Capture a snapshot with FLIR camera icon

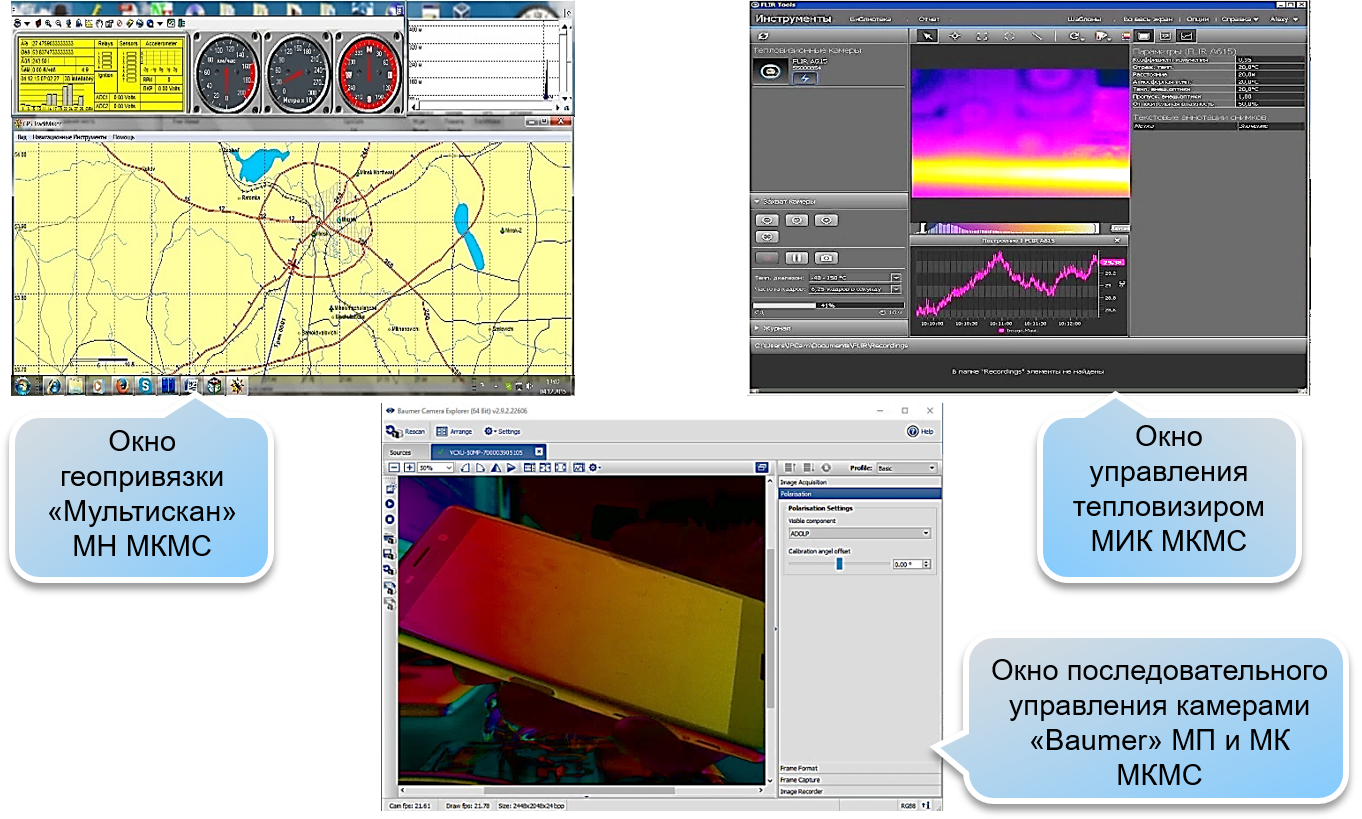pyautogui.click(x=825, y=258)
